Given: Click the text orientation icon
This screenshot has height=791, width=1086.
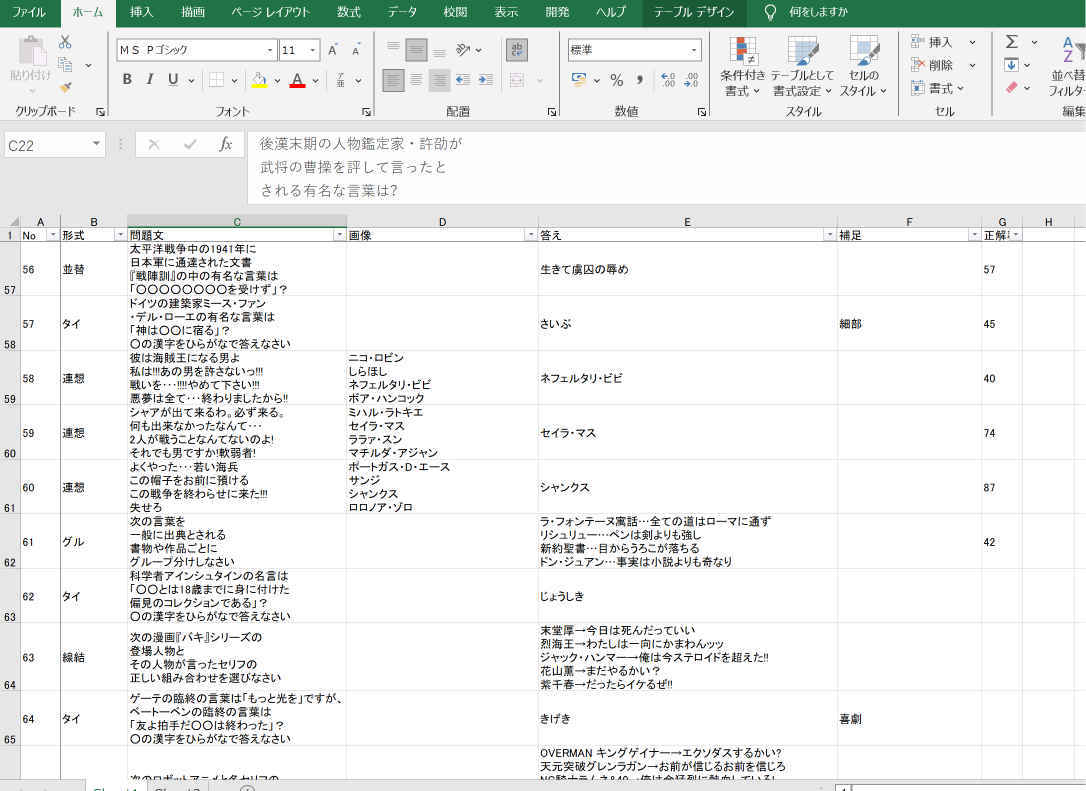Looking at the screenshot, I should pos(463,50).
